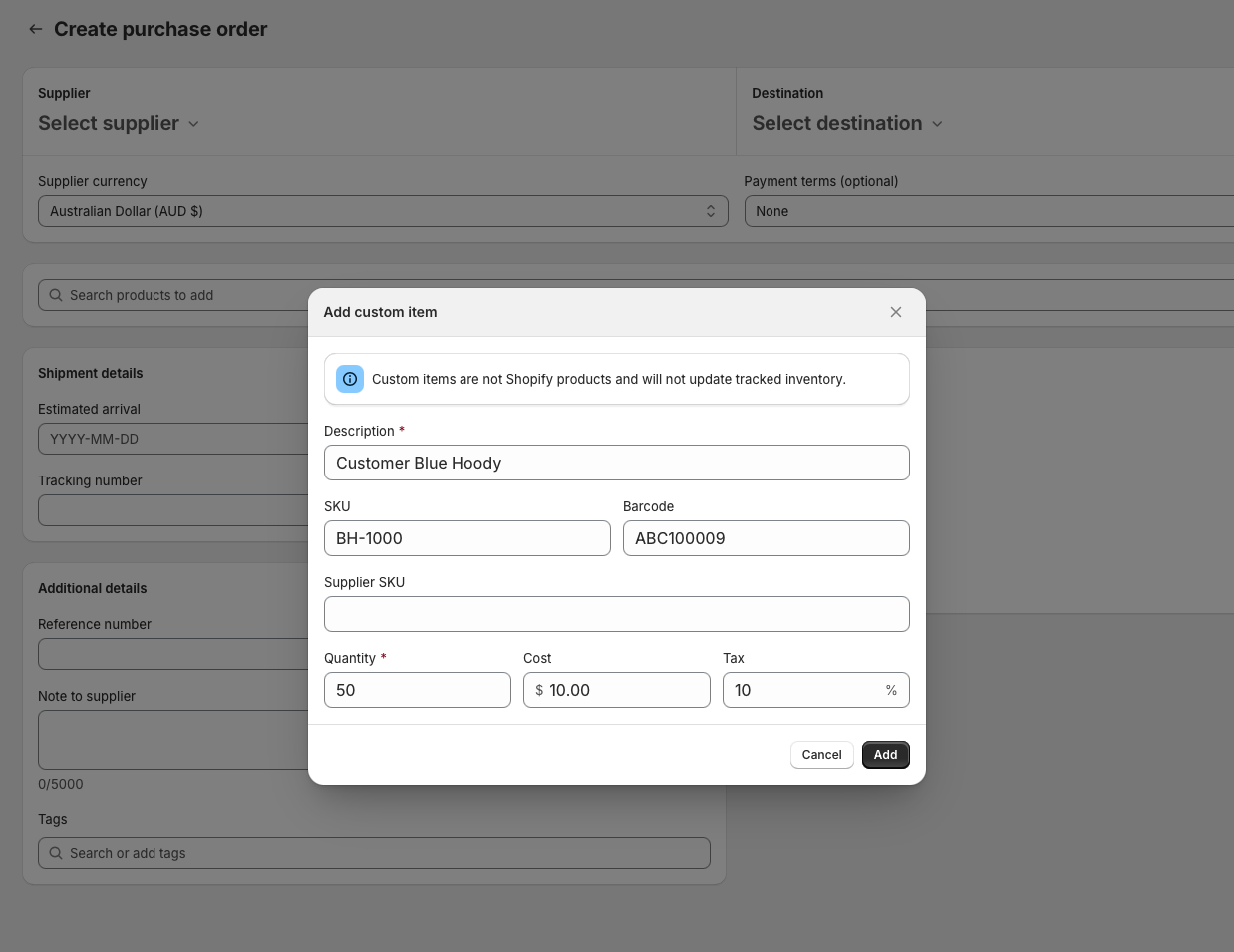
Task: Click the Cost field showing 10.00
Action: 617,690
